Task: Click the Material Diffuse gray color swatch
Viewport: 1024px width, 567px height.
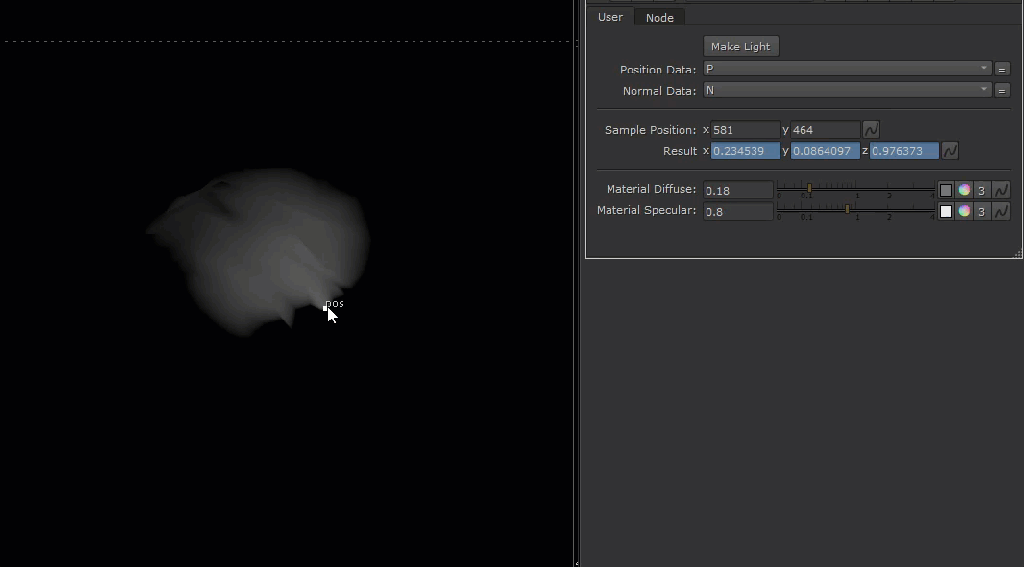Action: [x=946, y=190]
